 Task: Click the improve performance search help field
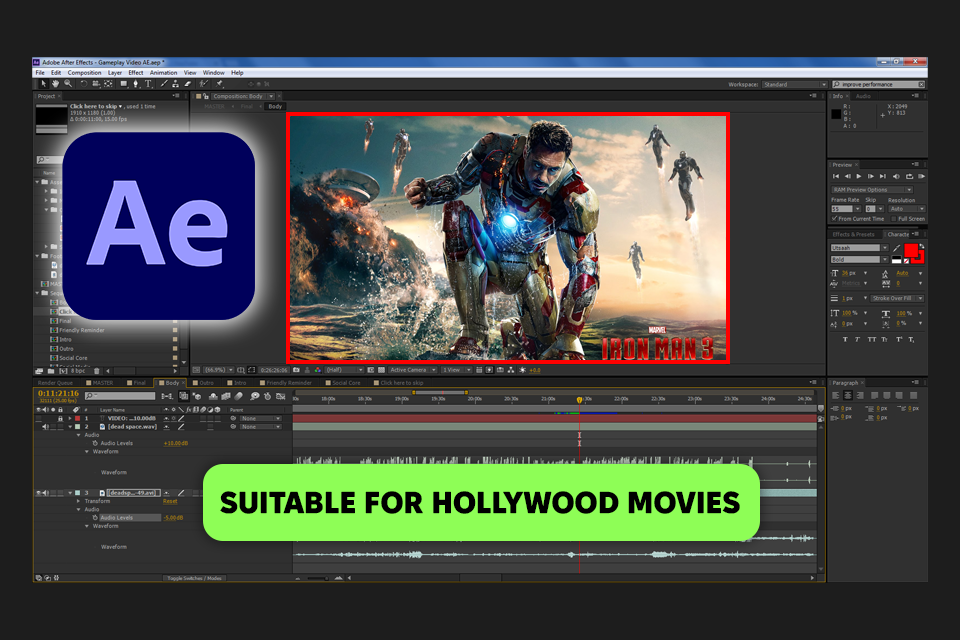pos(879,85)
